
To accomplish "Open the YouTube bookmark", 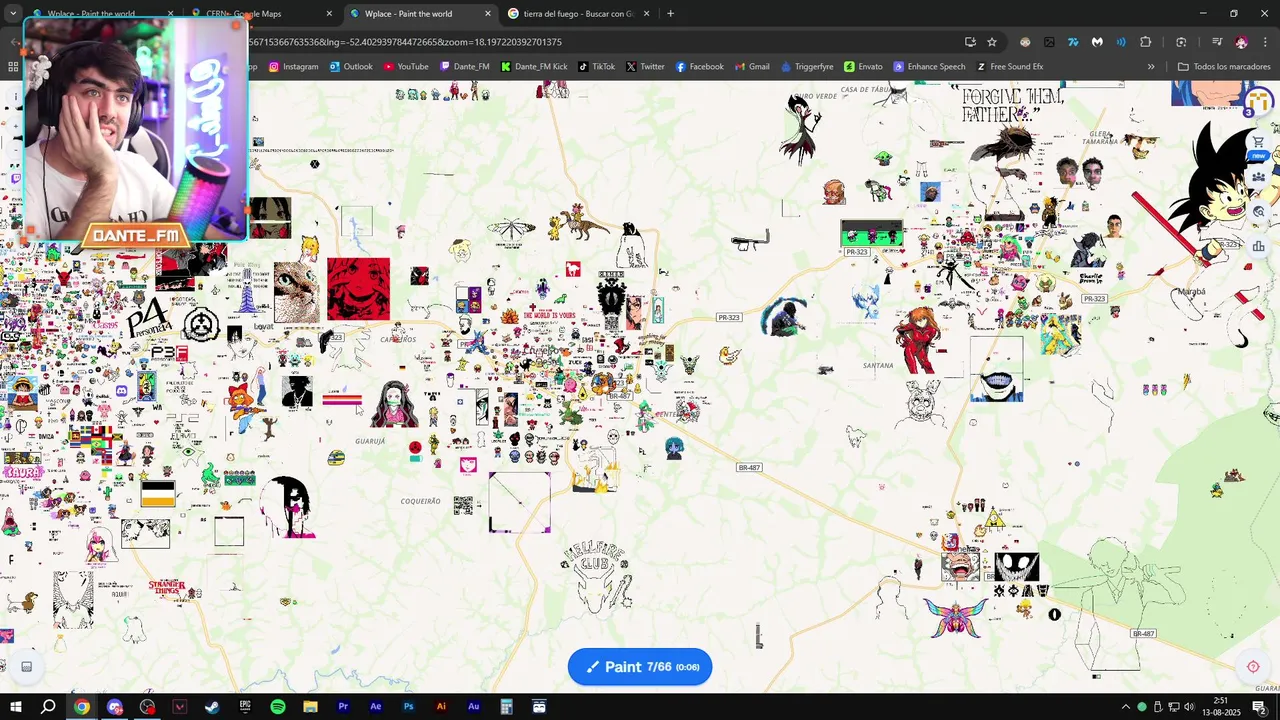I will [406, 67].
